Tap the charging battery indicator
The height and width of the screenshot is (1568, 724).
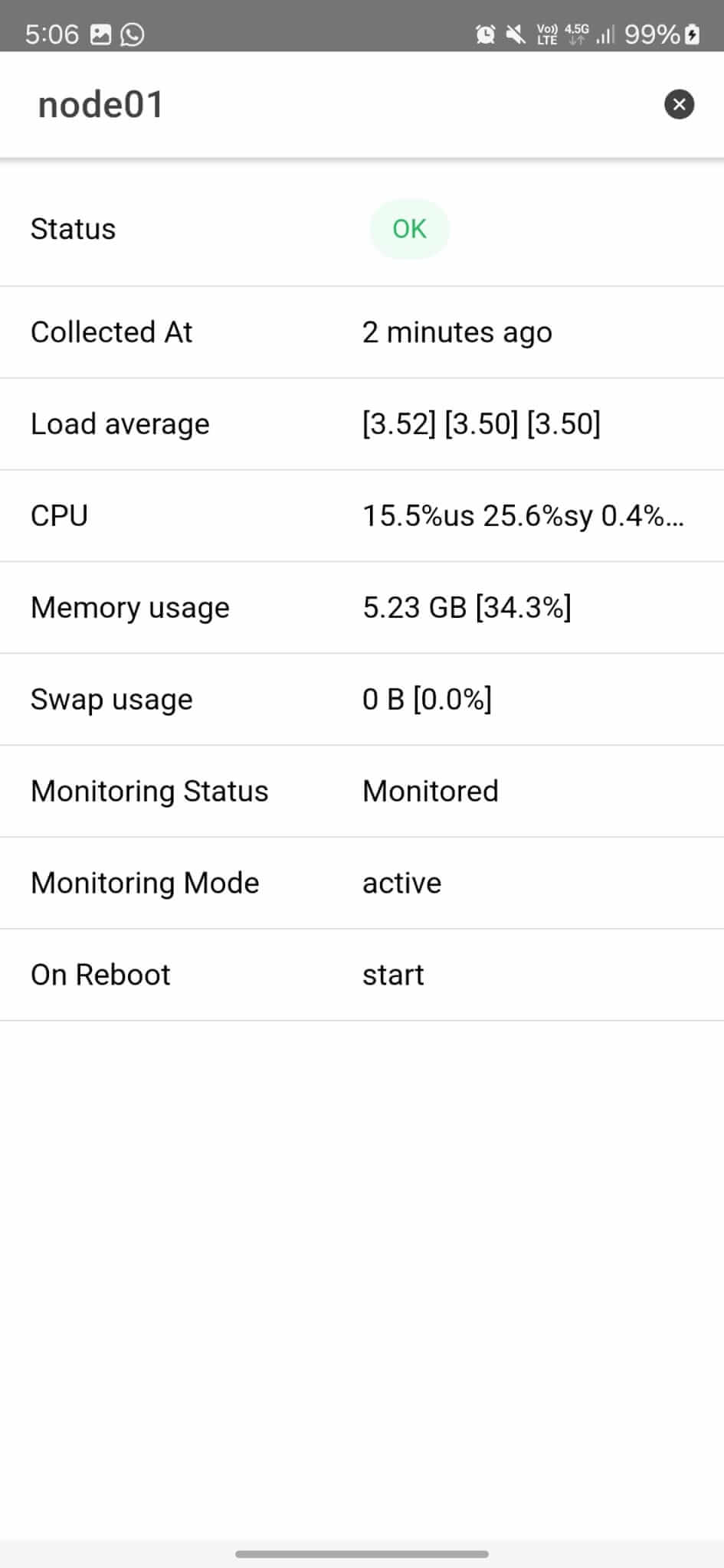692,34
